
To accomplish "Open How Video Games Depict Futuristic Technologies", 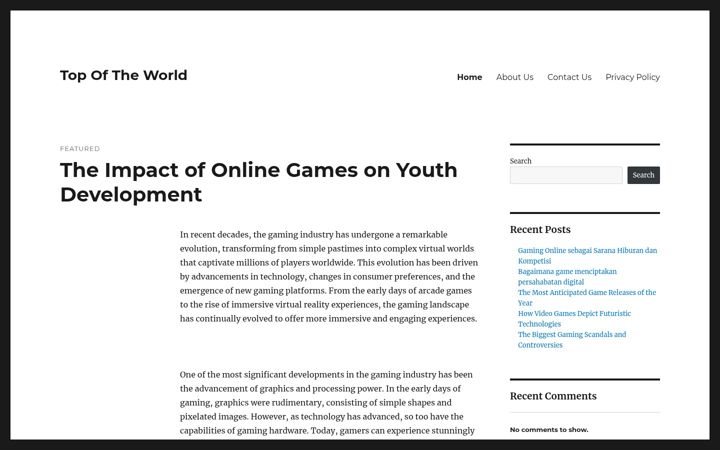I will (574, 319).
